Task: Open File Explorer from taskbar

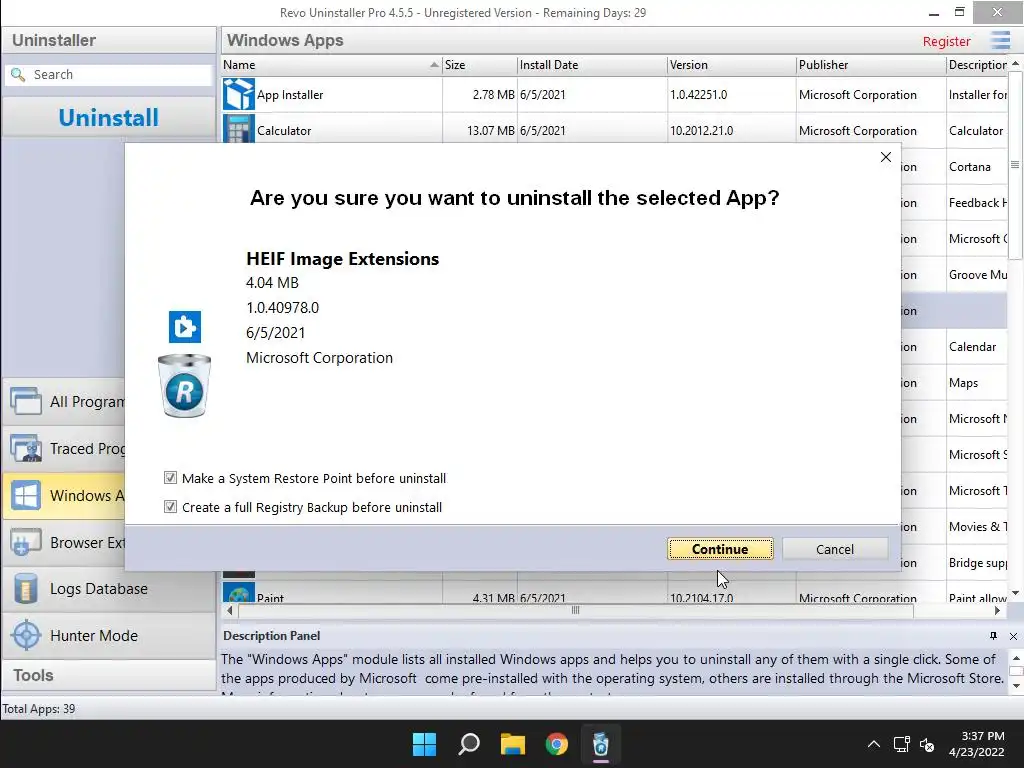Action: point(513,744)
